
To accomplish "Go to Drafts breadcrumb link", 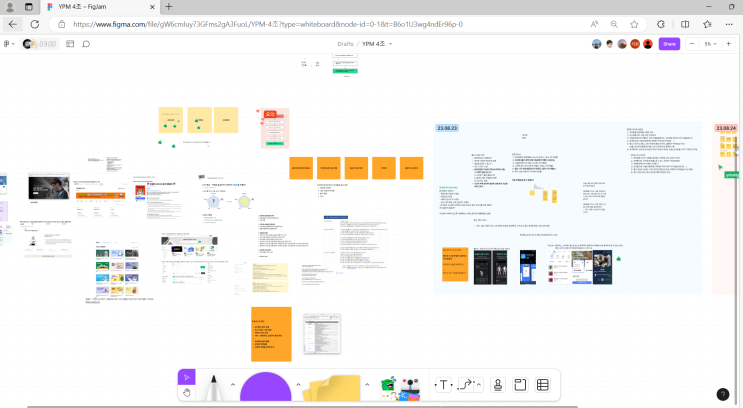I will click(345, 44).
